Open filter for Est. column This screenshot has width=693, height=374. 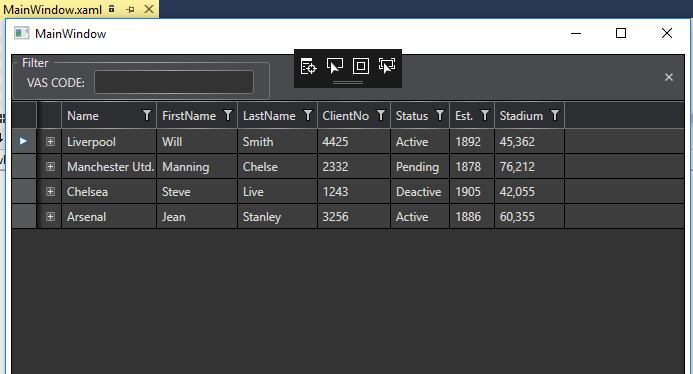[x=485, y=115]
